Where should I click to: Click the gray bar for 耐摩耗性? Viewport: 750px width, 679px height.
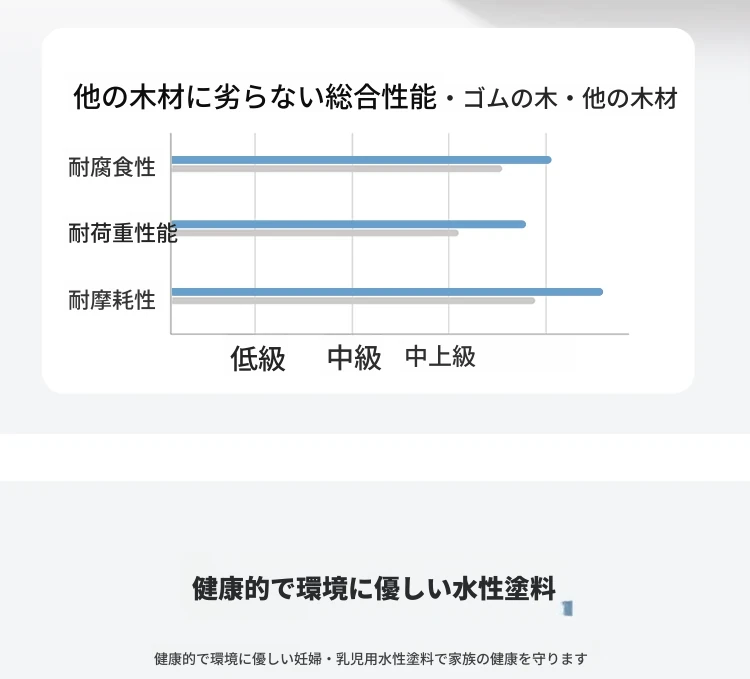(353, 301)
